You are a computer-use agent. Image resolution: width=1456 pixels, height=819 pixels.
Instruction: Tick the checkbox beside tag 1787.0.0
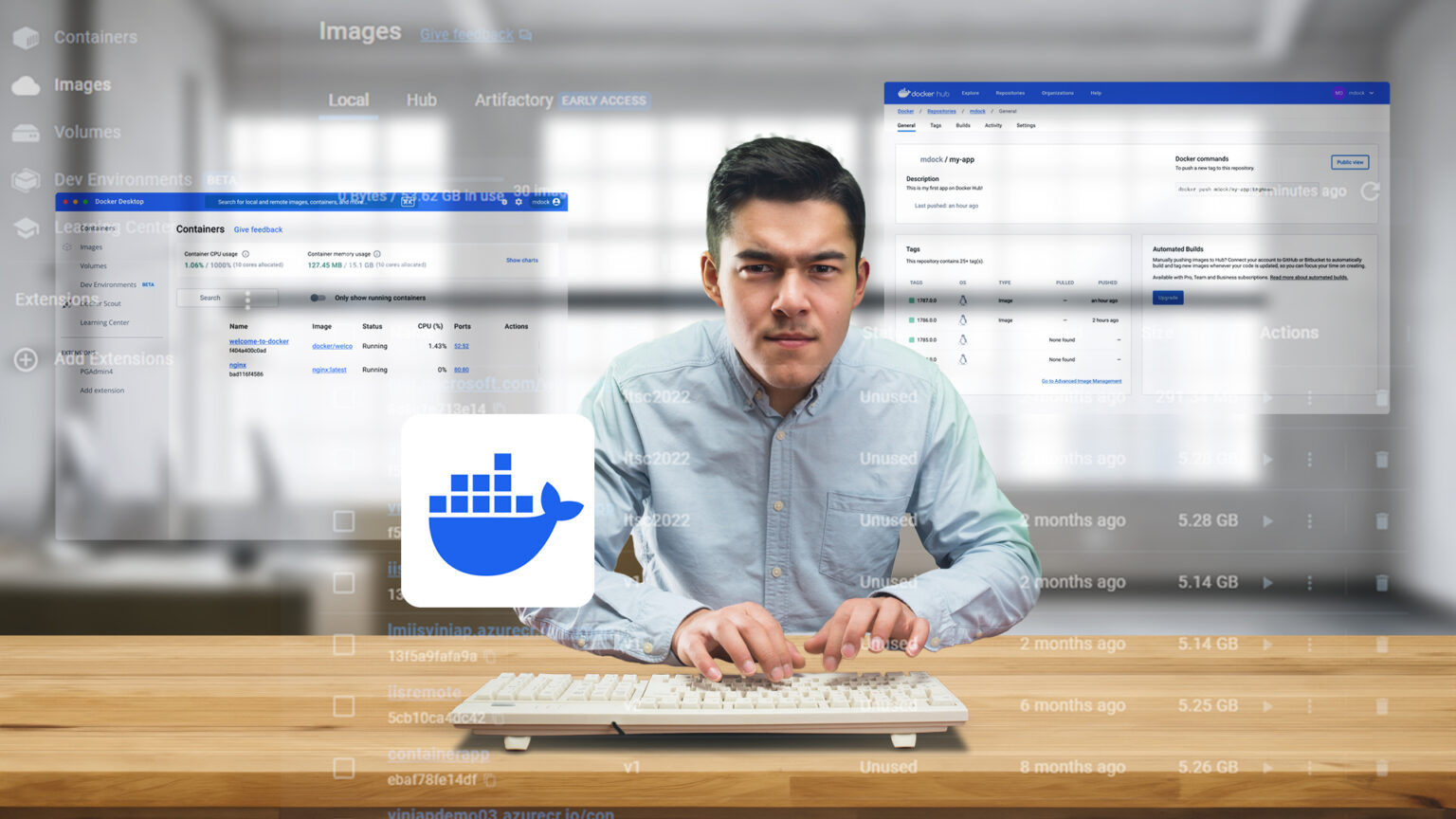[912, 300]
